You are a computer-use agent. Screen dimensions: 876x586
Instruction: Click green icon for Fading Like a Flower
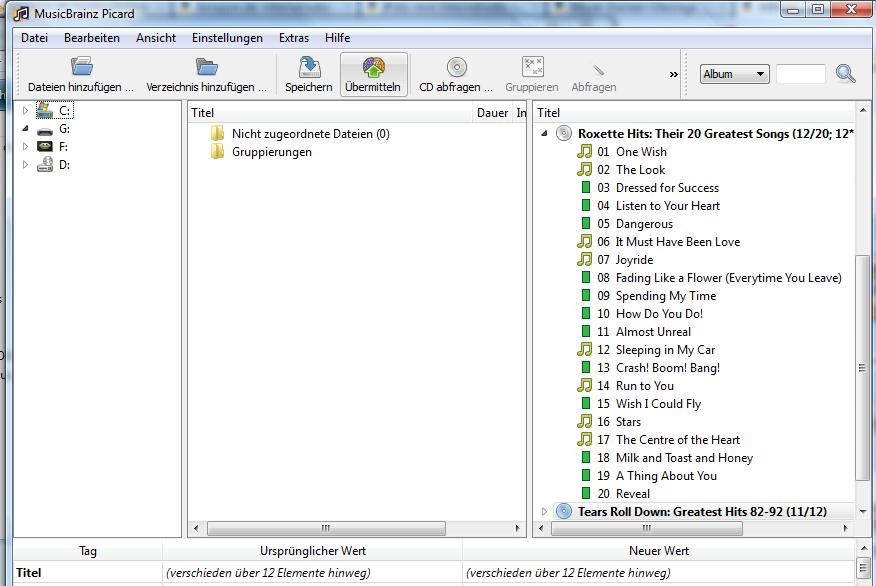click(585, 277)
